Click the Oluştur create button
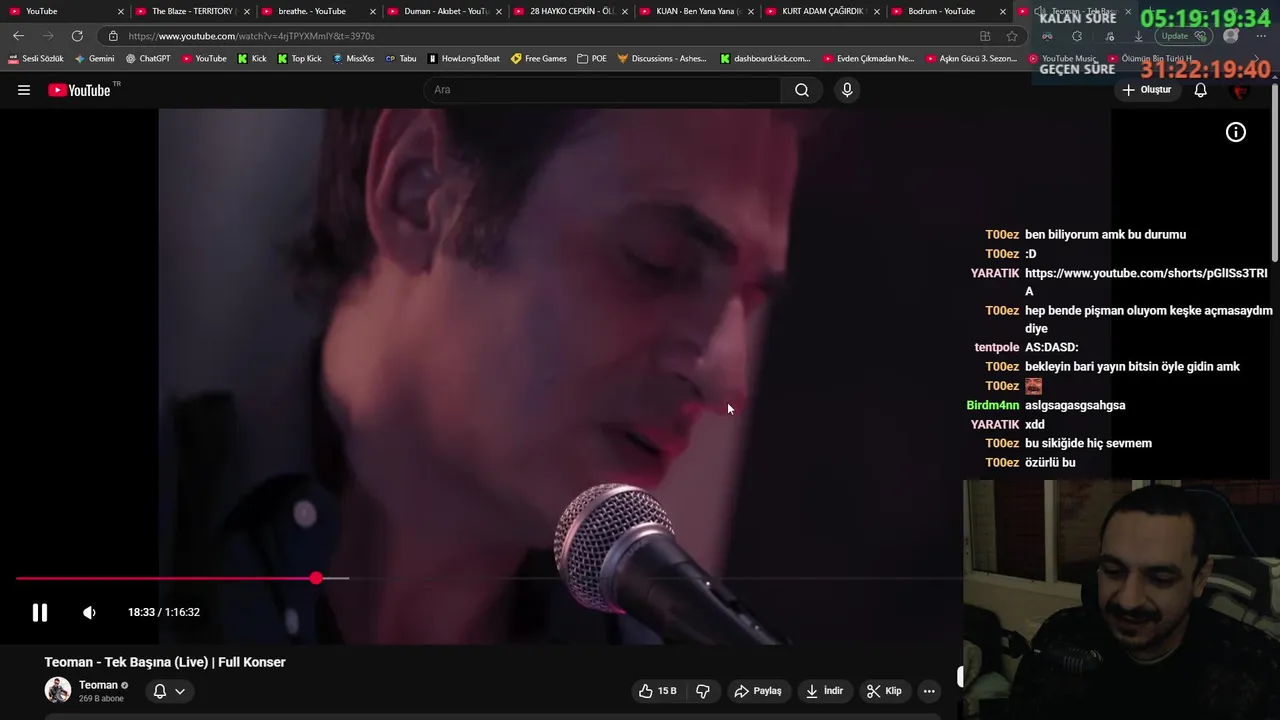The image size is (1280, 720). [1146, 90]
